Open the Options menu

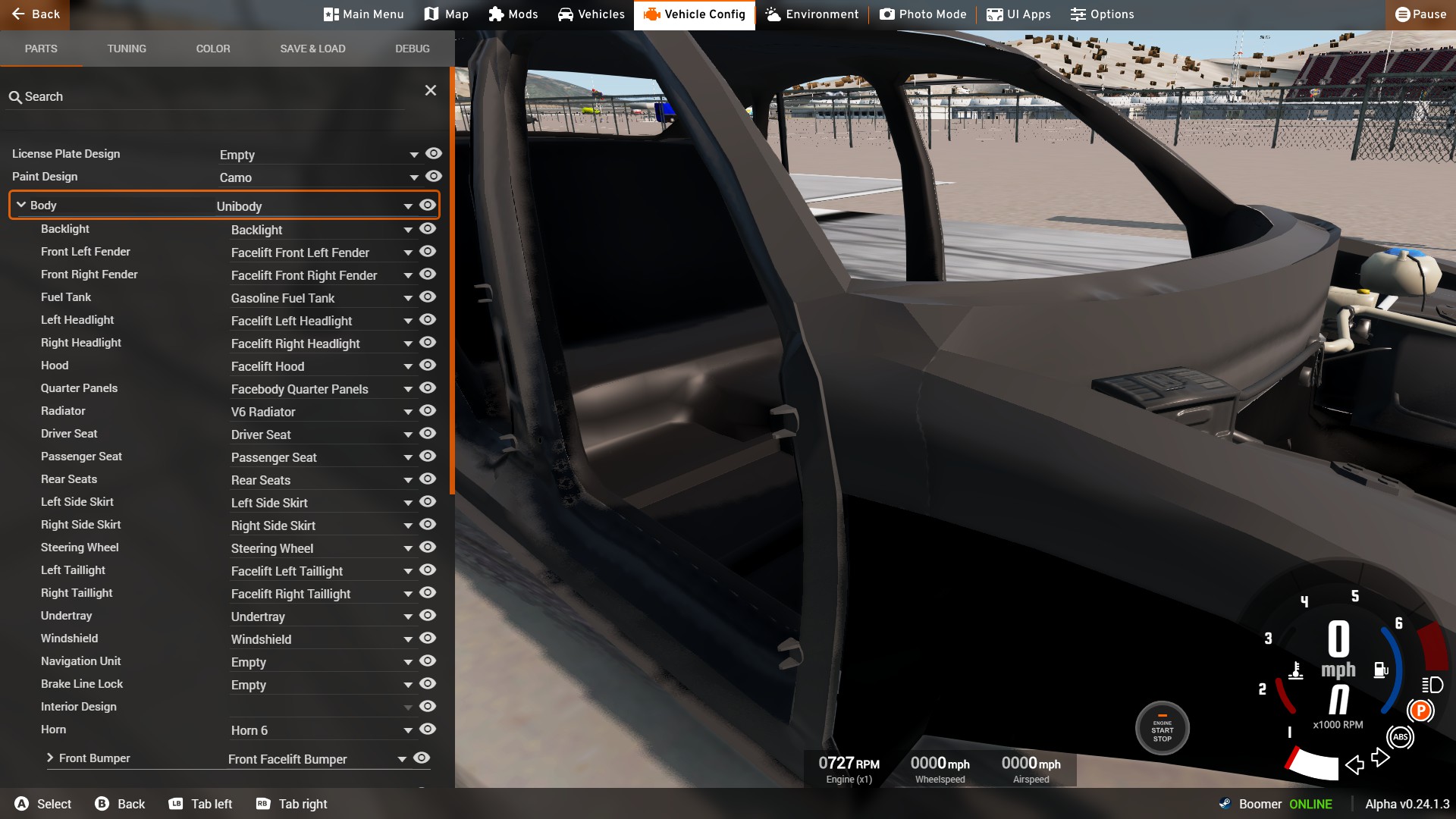coord(1102,14)
